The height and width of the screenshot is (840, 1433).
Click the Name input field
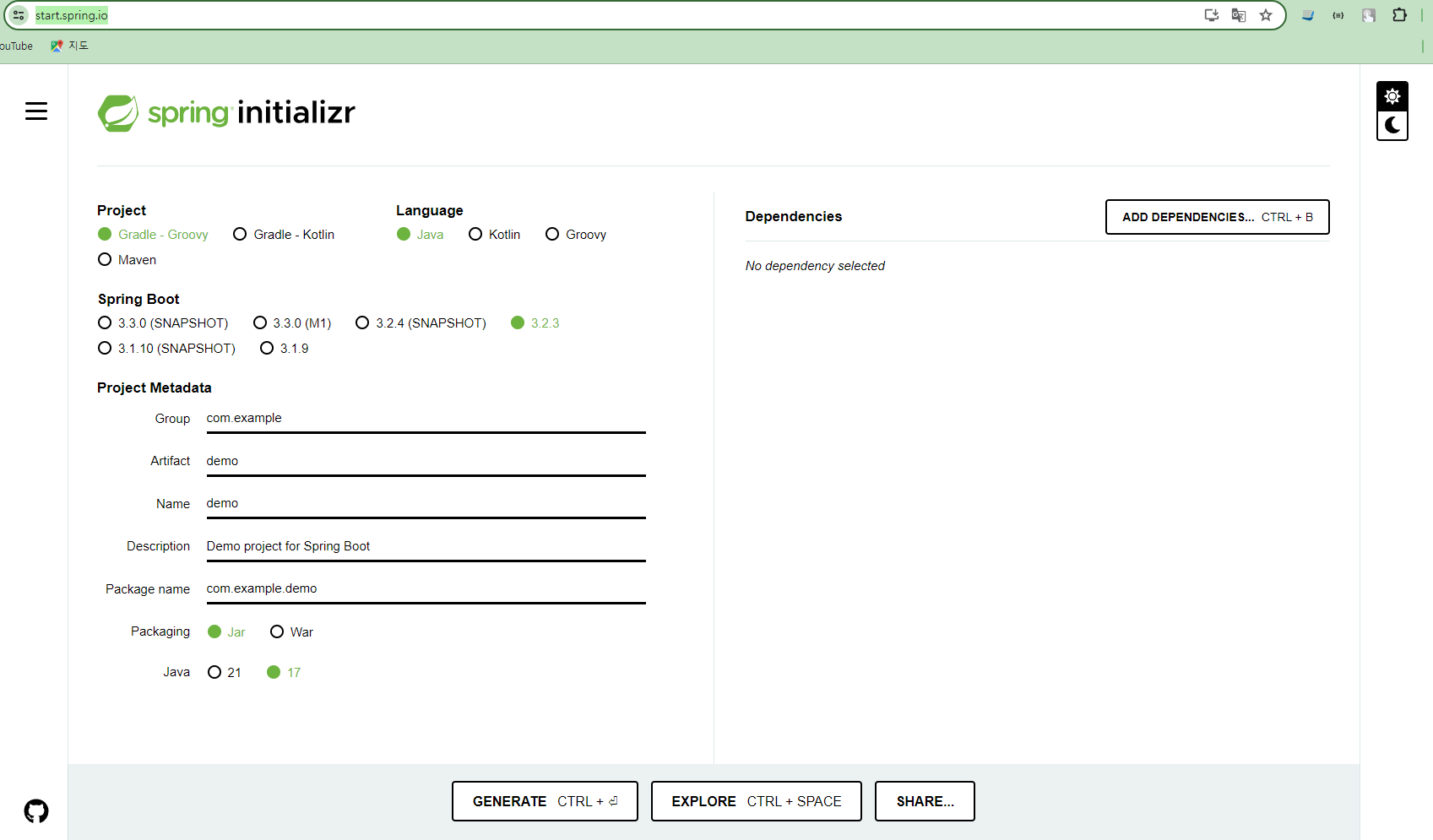click(426, 504)
